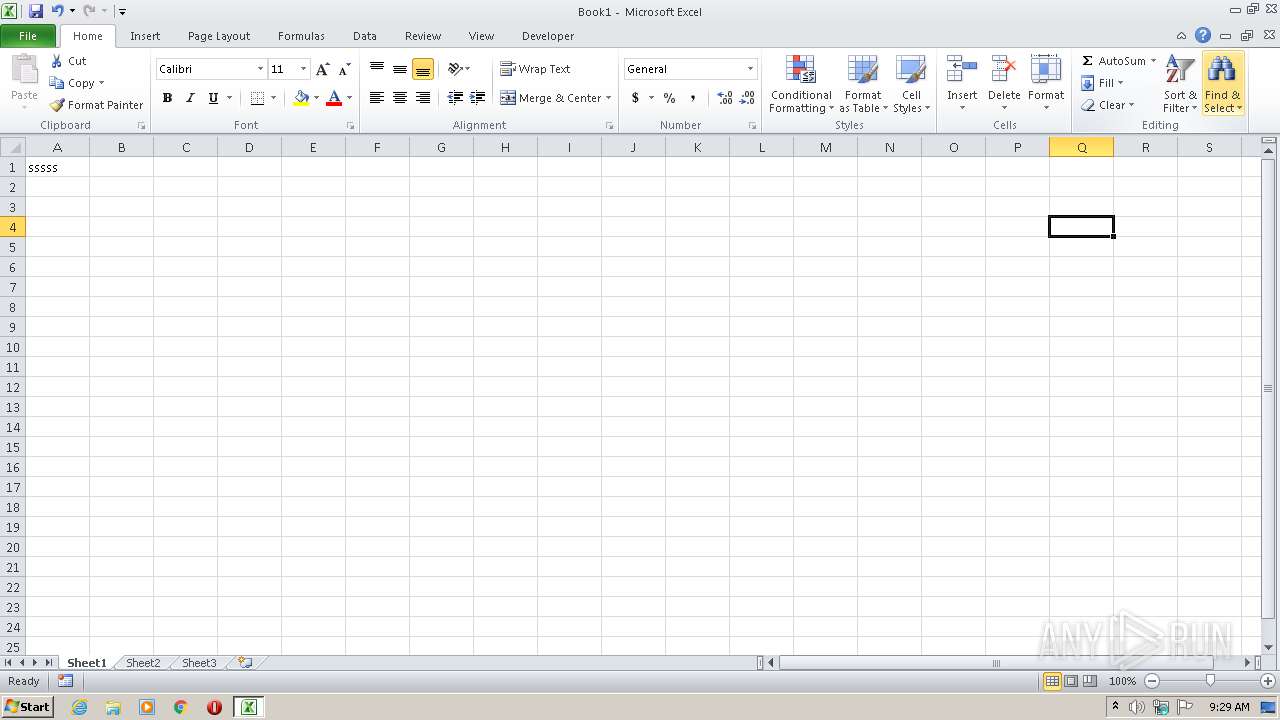Viewport: 1280px width, 720px height.
Task: Click the Clear button in Editing group
Action: (x=1107, y=105)
